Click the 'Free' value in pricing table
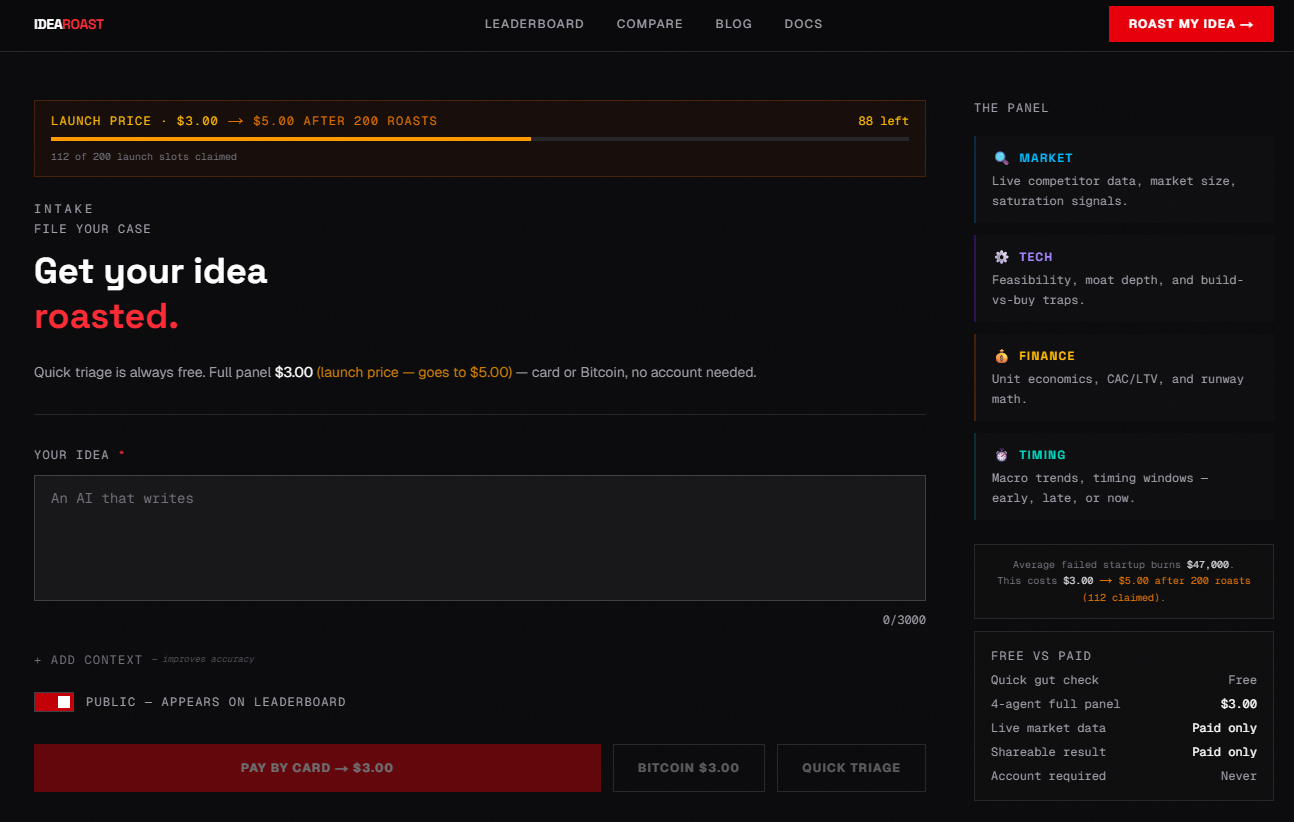This screenshot has width=1294, height=822. pos(1243,680)
